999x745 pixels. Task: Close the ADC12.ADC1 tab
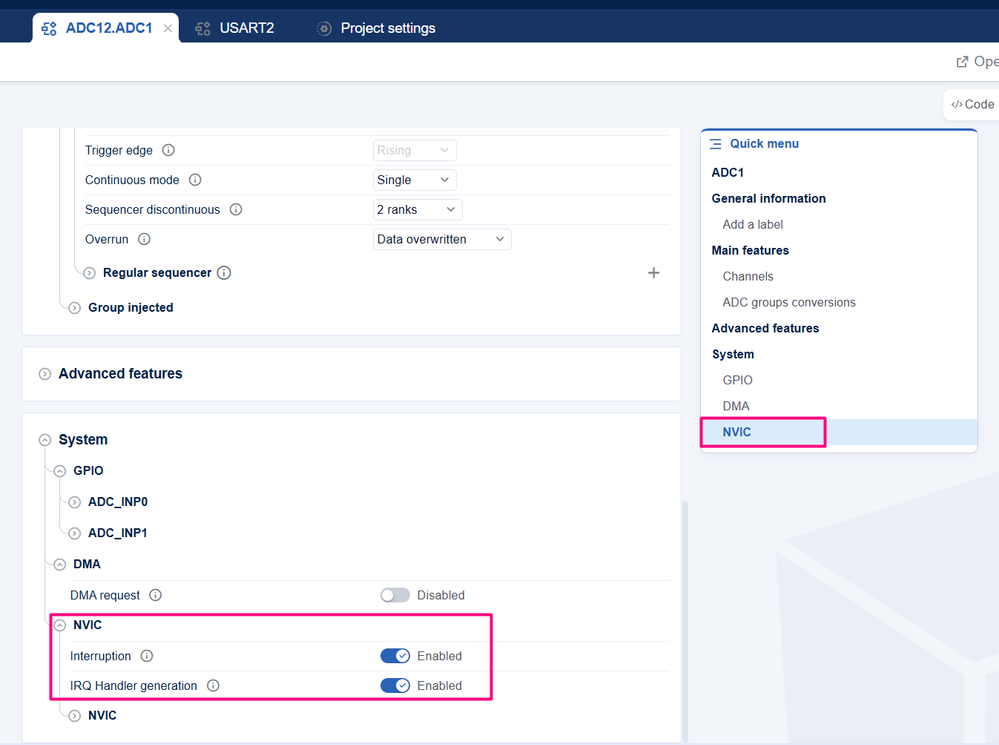pos(168,29)
